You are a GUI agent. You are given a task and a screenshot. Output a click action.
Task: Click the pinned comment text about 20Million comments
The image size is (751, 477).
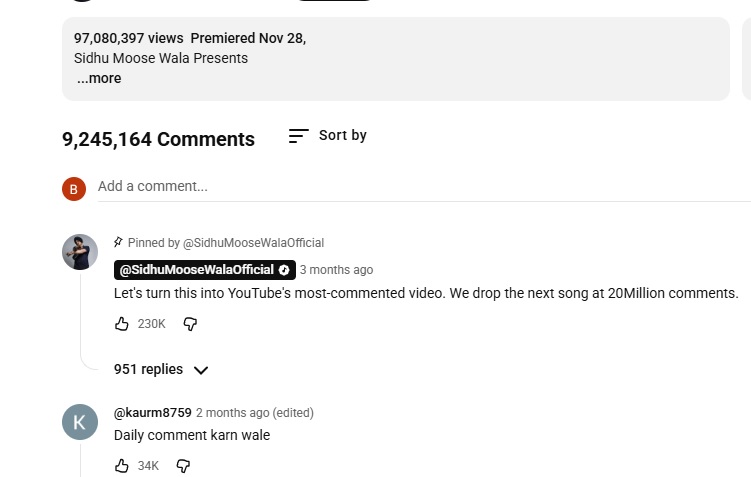tap(426, 294)
